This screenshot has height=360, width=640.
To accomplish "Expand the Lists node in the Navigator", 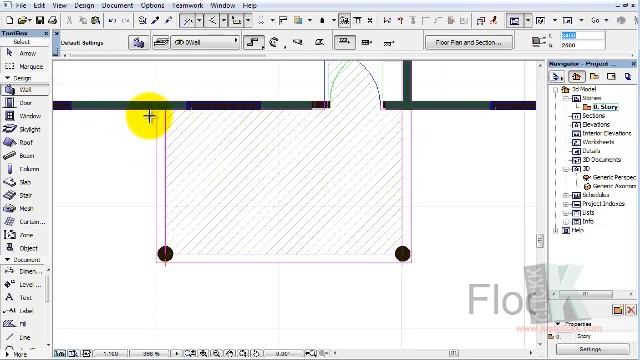I will 566,213.
